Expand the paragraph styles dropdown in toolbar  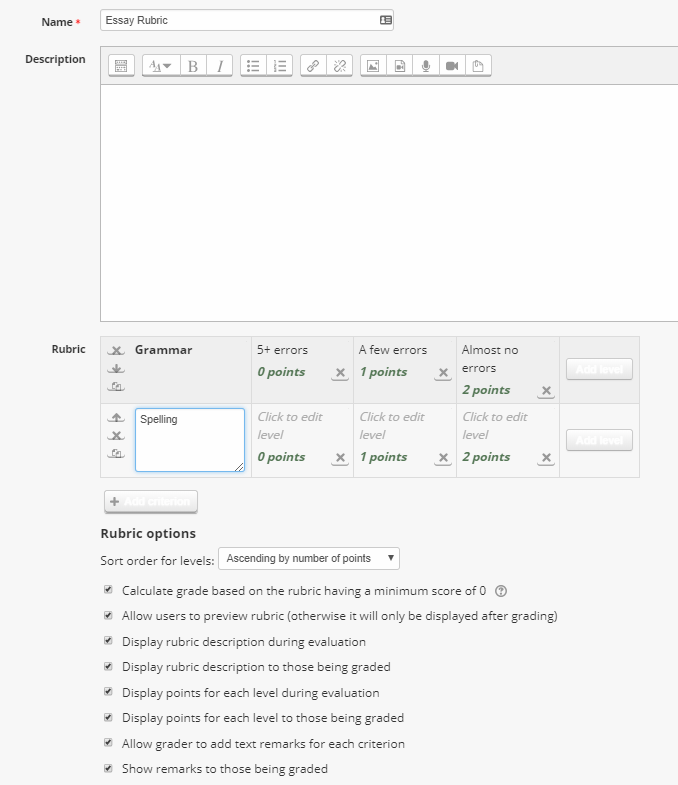pyautogui.click(x=160, y=66)
